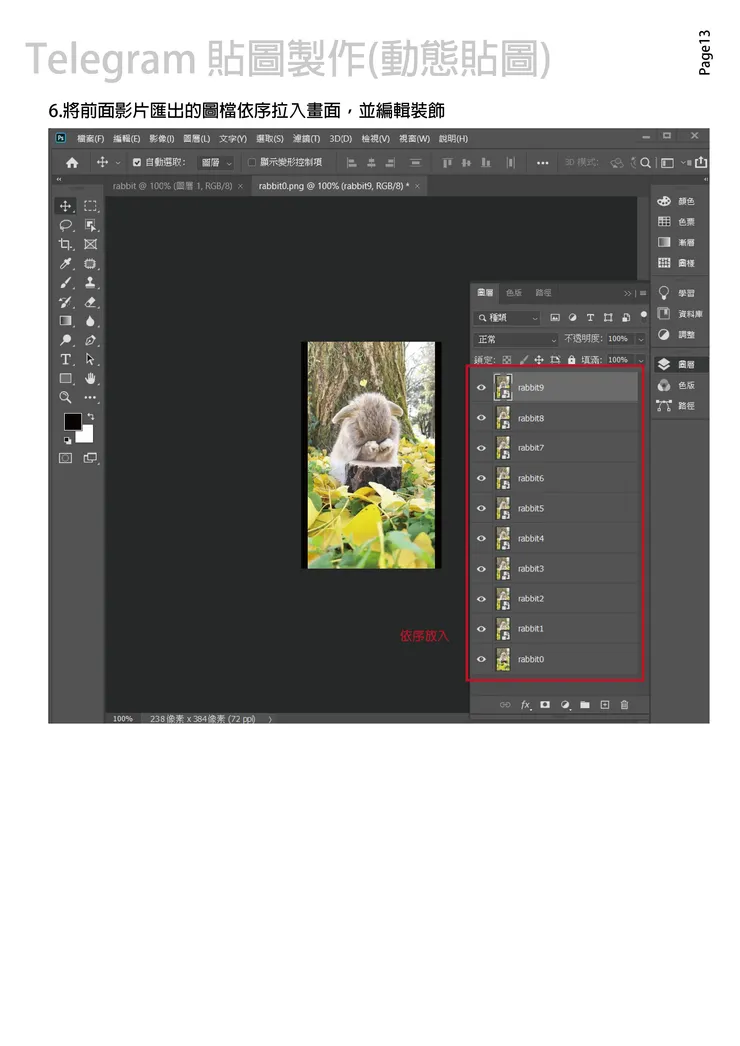Add a new adjustment layer
The width and height of the screenshot is (740, 1046).
click(x=565, y=704)
